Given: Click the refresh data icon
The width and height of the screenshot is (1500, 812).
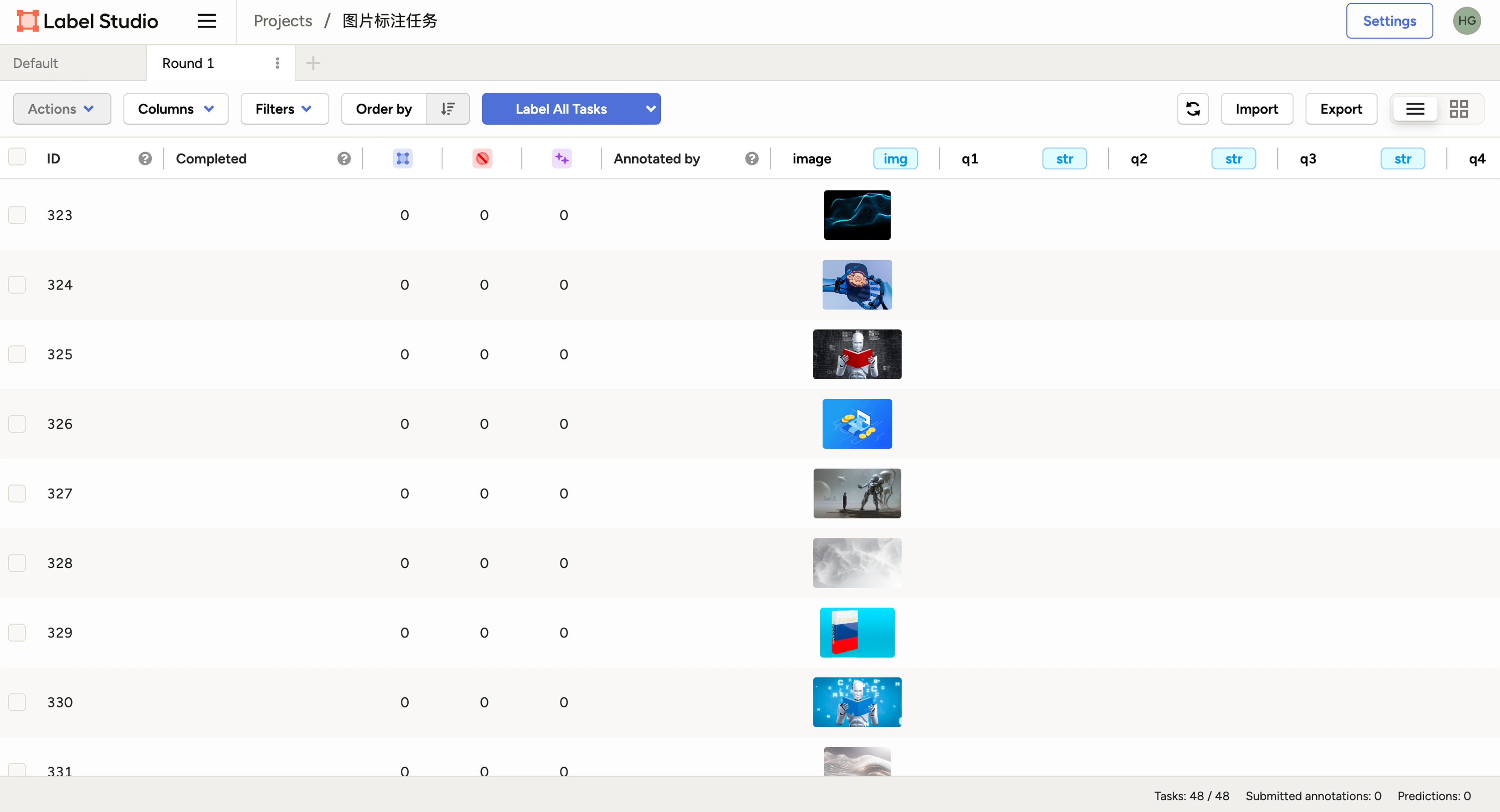Looking at the screenshot, I should click(1193, 109).
